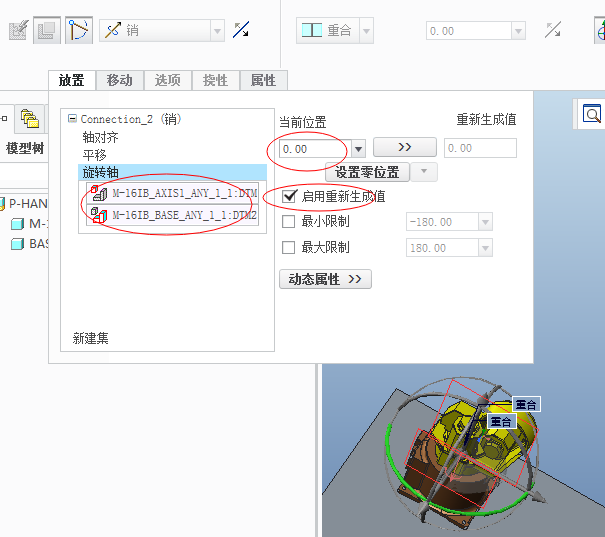Uncheck 启用重新生成值 checkbox
Viewport: 605px width, 537px height.
(x=289, y=196)
